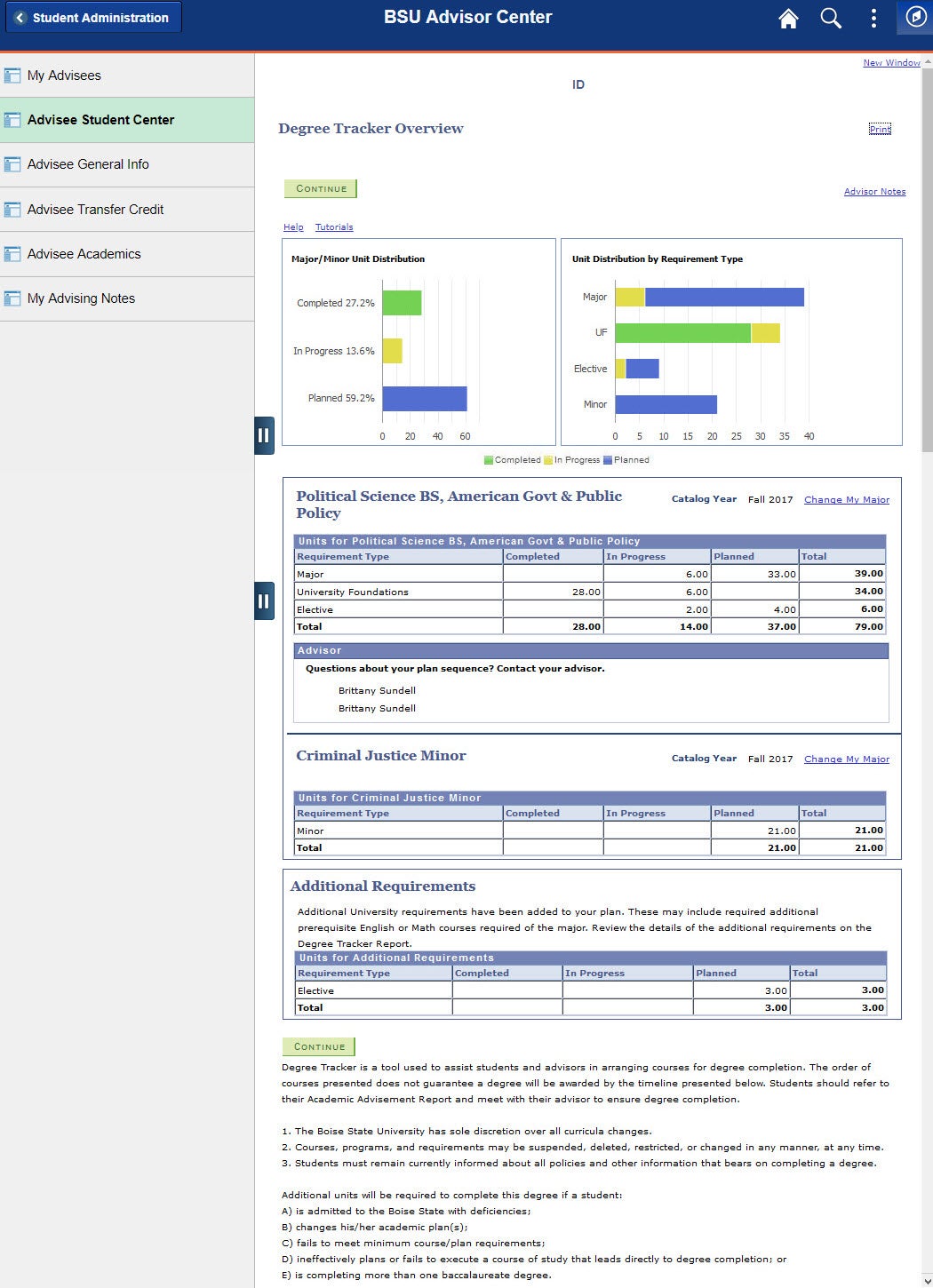The image size is (933, 1288).
Task: Go back to Student Administration
Action: point(92,18)
